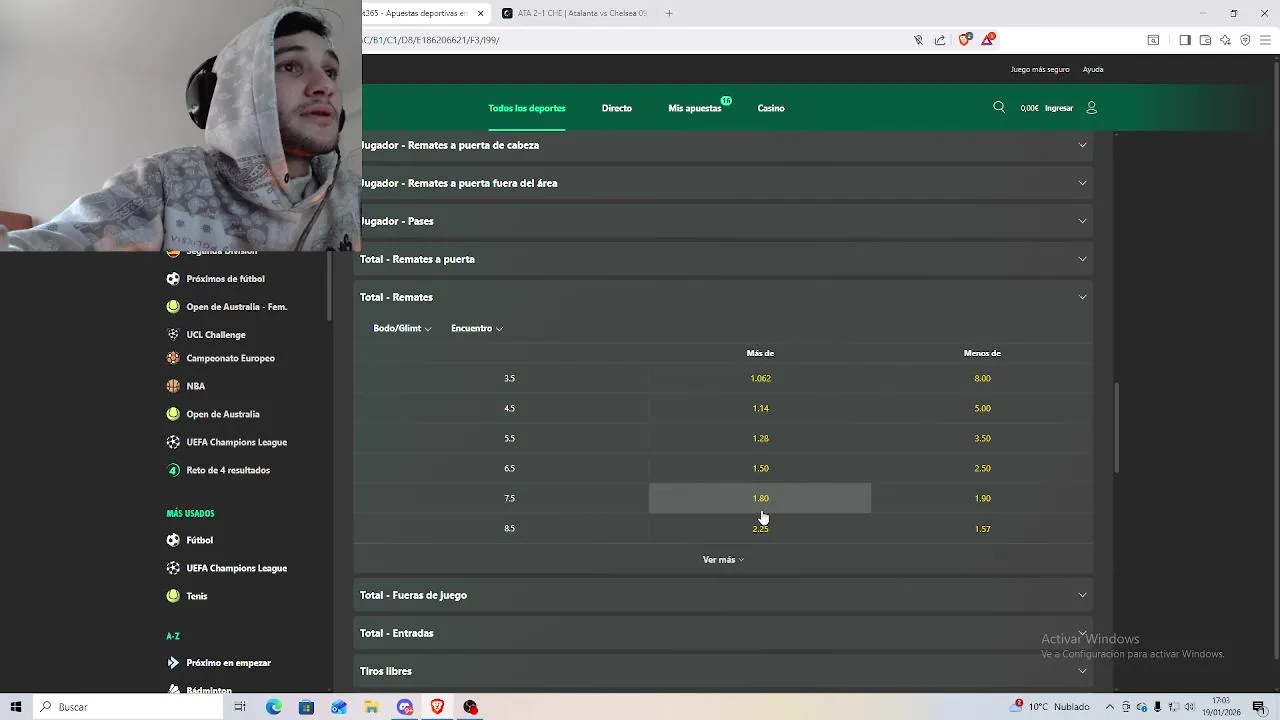
Task: Show more lines with Ver más
Action: pos(723,560)
